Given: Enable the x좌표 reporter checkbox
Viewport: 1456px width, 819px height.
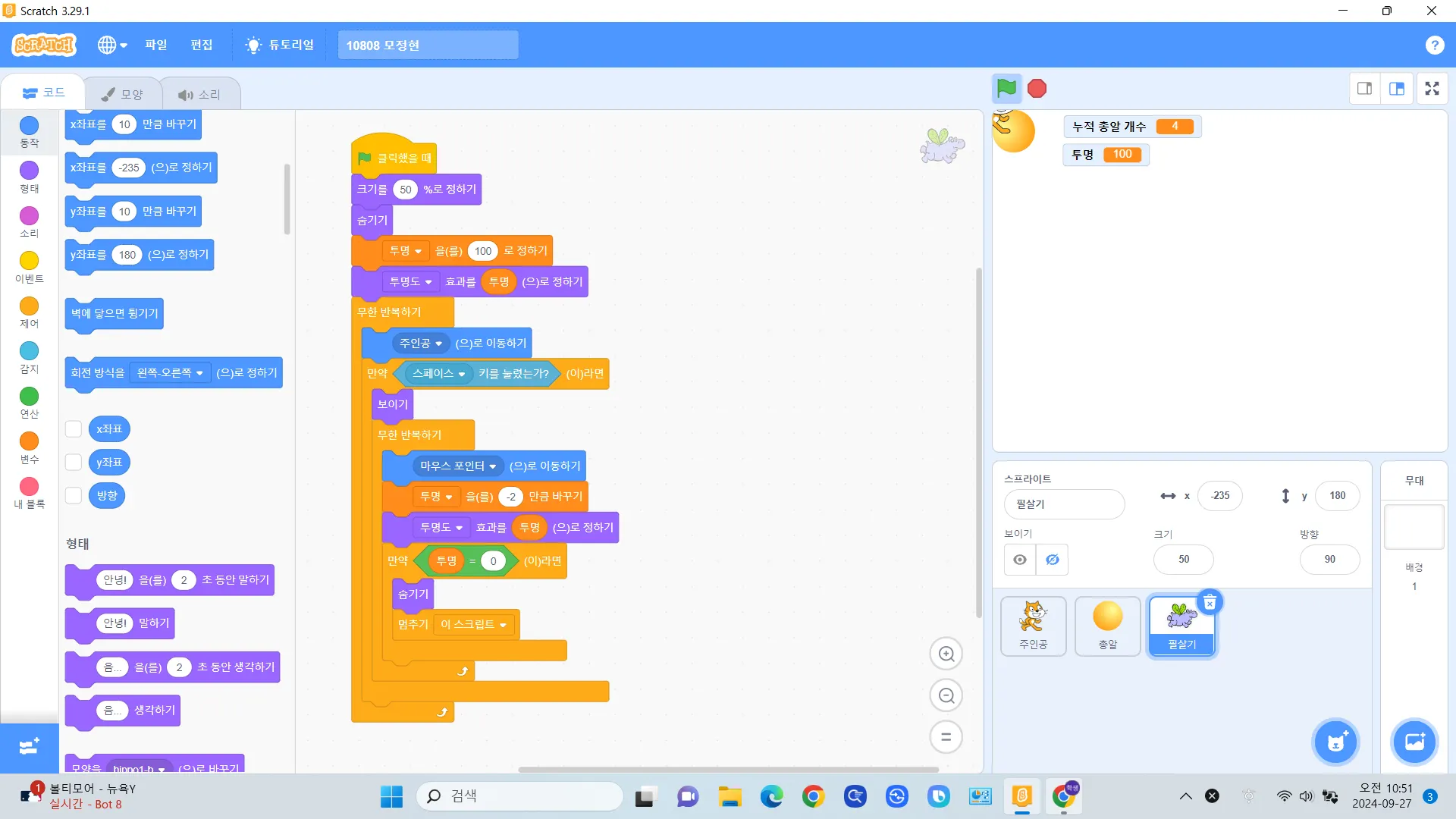Looking at the screenshot, I should tap(74, 429).
